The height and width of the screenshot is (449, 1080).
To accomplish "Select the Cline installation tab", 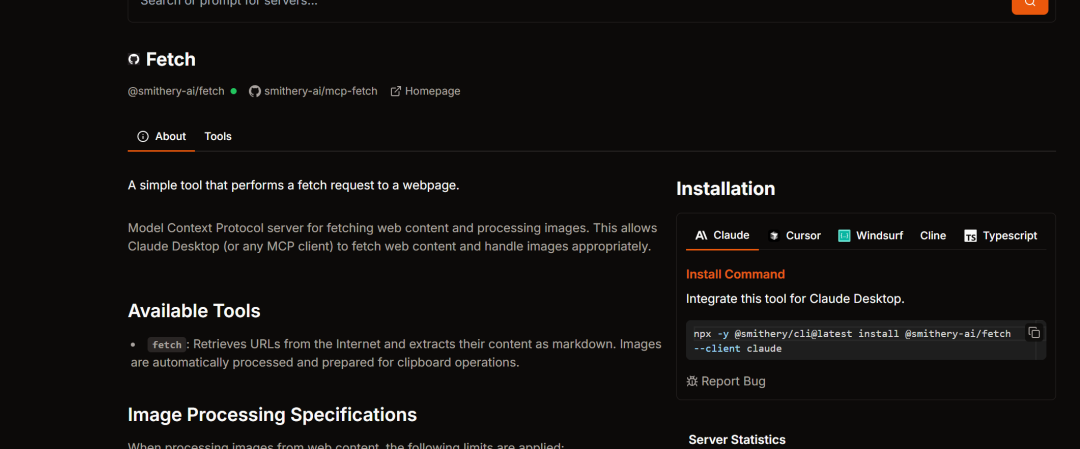I will pyautogui.click(x=933, y=236).
